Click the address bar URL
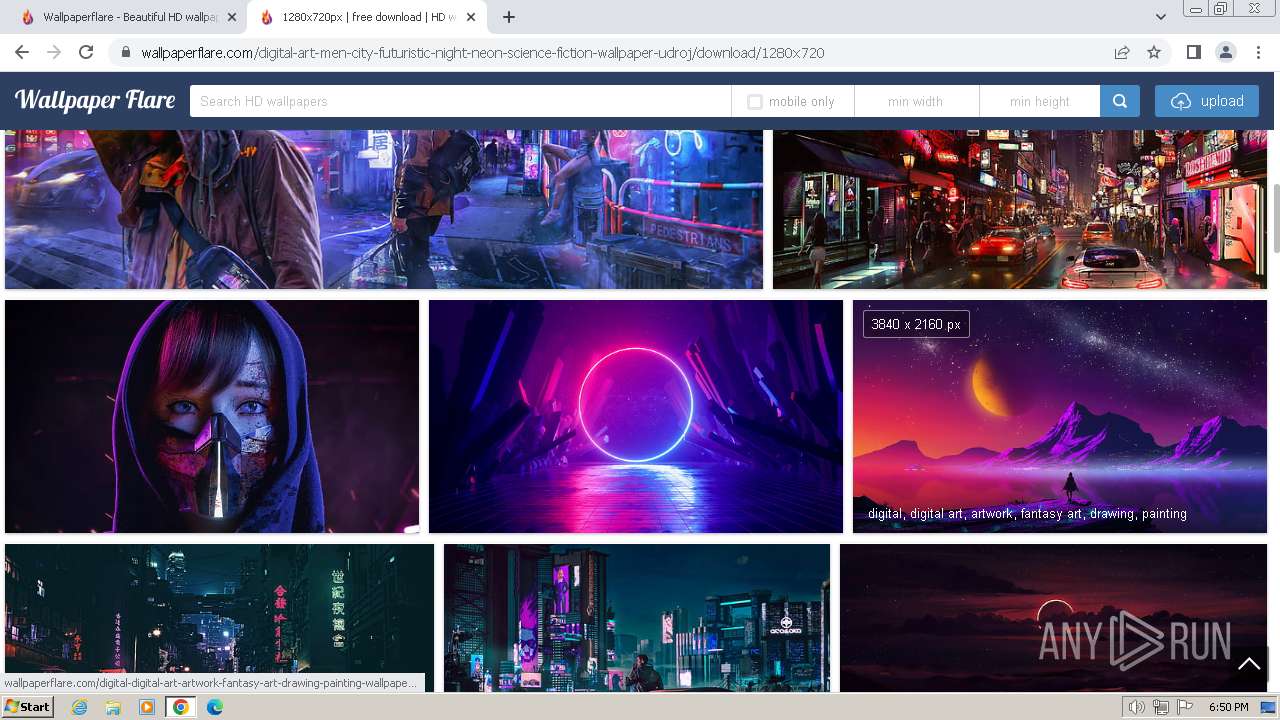1280x720 pixels. click(x=483, y=53)
